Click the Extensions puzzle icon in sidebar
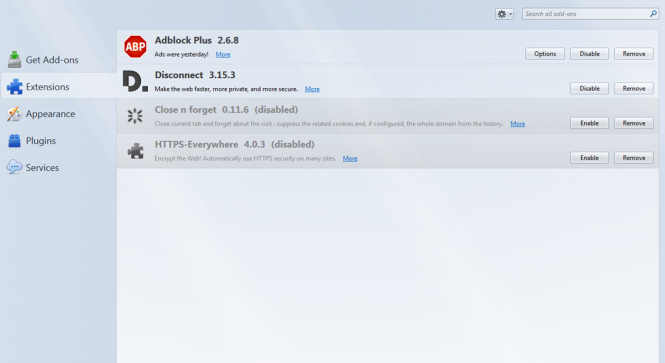Screen dimensions: 665x363 pos(14,87)
